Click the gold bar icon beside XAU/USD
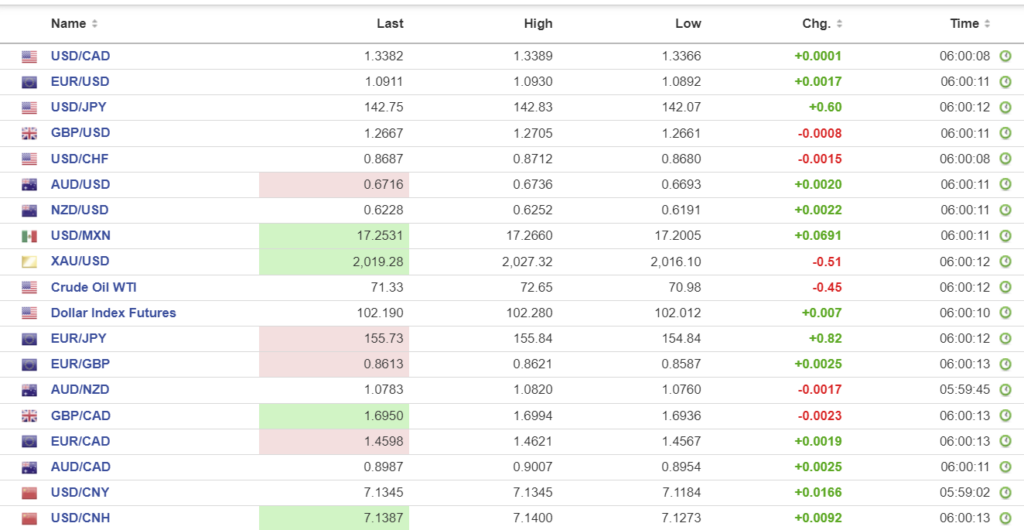 [29, 262]
